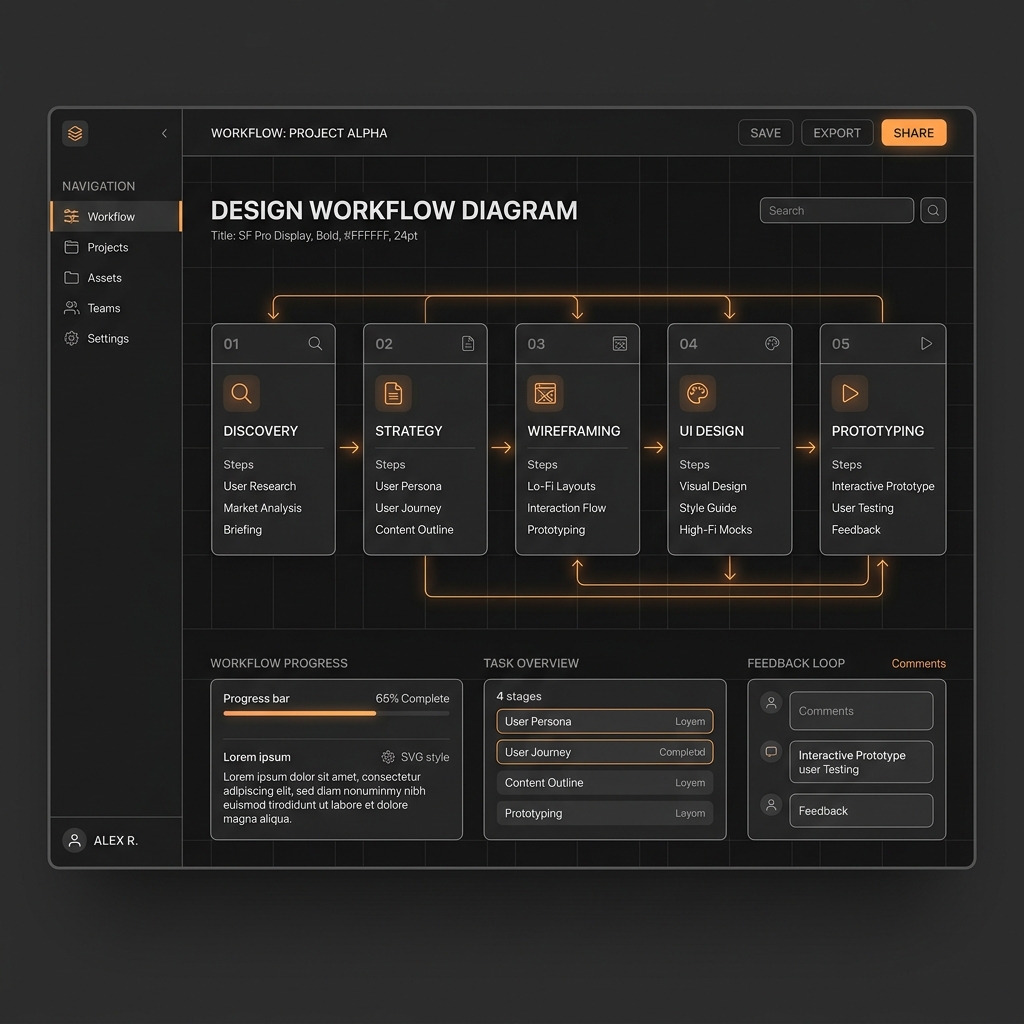1024x1024 pixels.
Task: Click the Feedback comment box
Action: (861, 810)
